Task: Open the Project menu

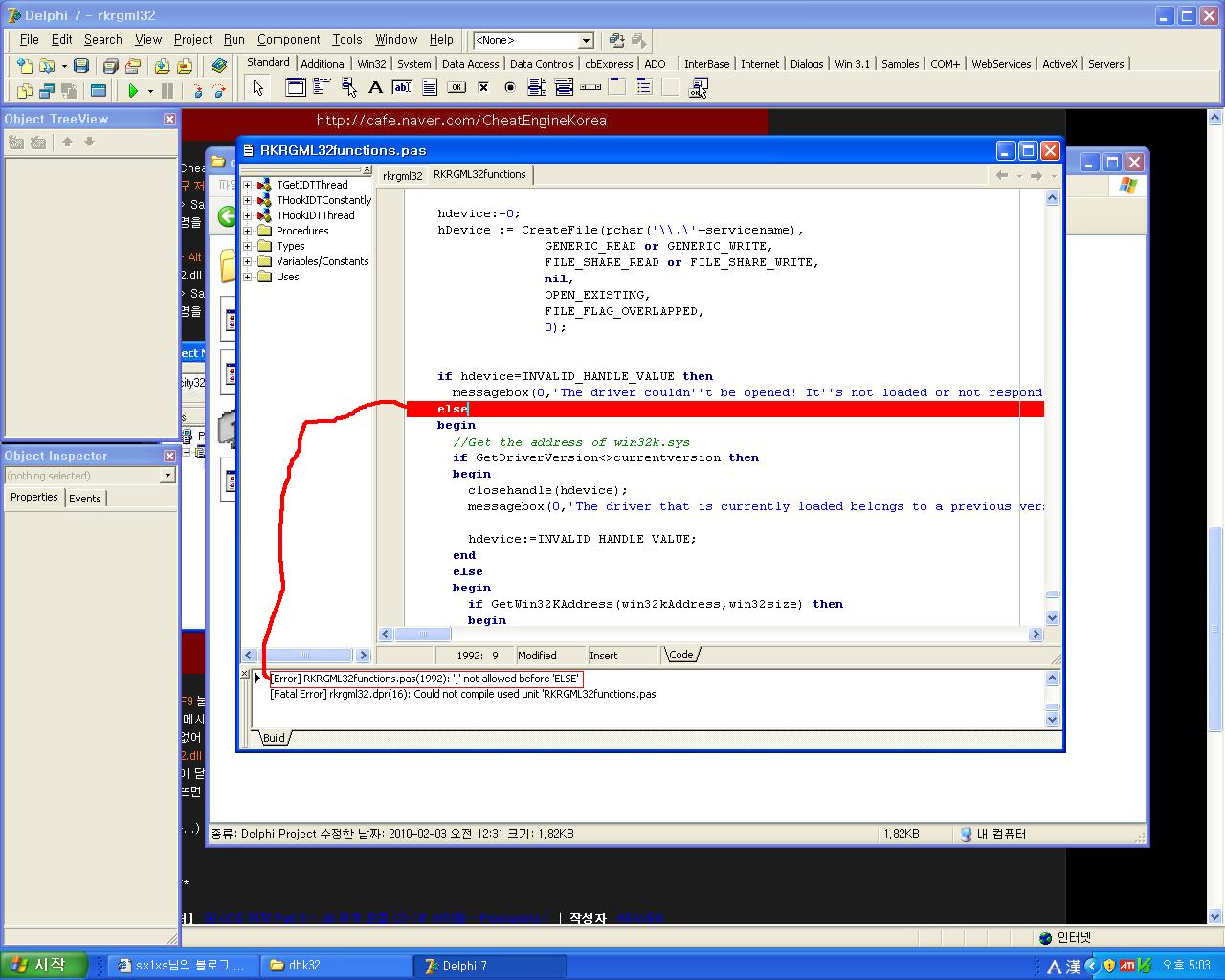Action: tap(192, 39)
